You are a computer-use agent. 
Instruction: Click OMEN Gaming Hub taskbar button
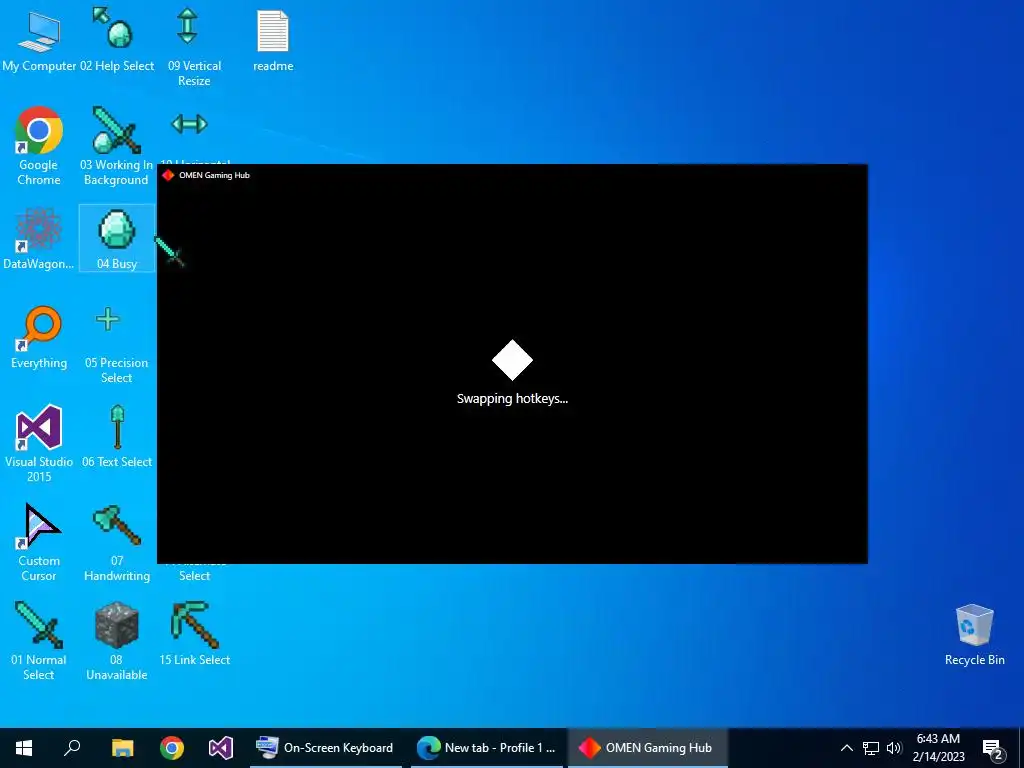coord(647,748)
